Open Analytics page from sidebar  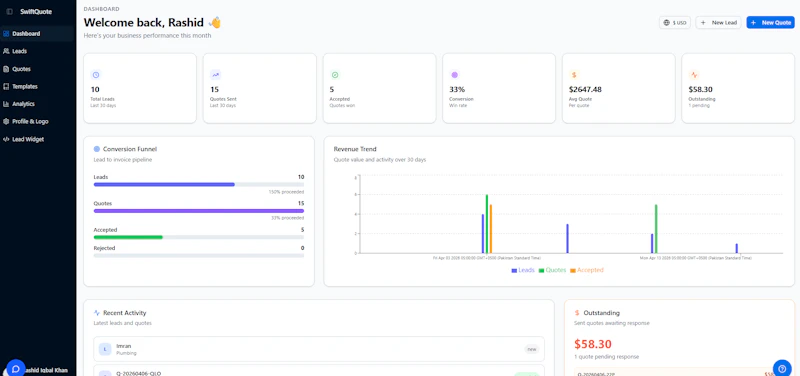(x=38, y=104)
